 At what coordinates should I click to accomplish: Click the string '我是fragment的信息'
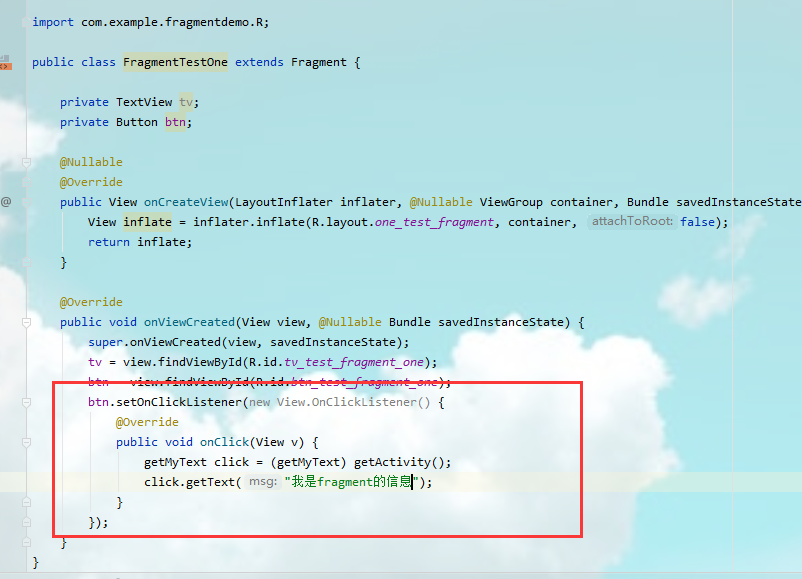pyautogui.click(x=352, y=482)
